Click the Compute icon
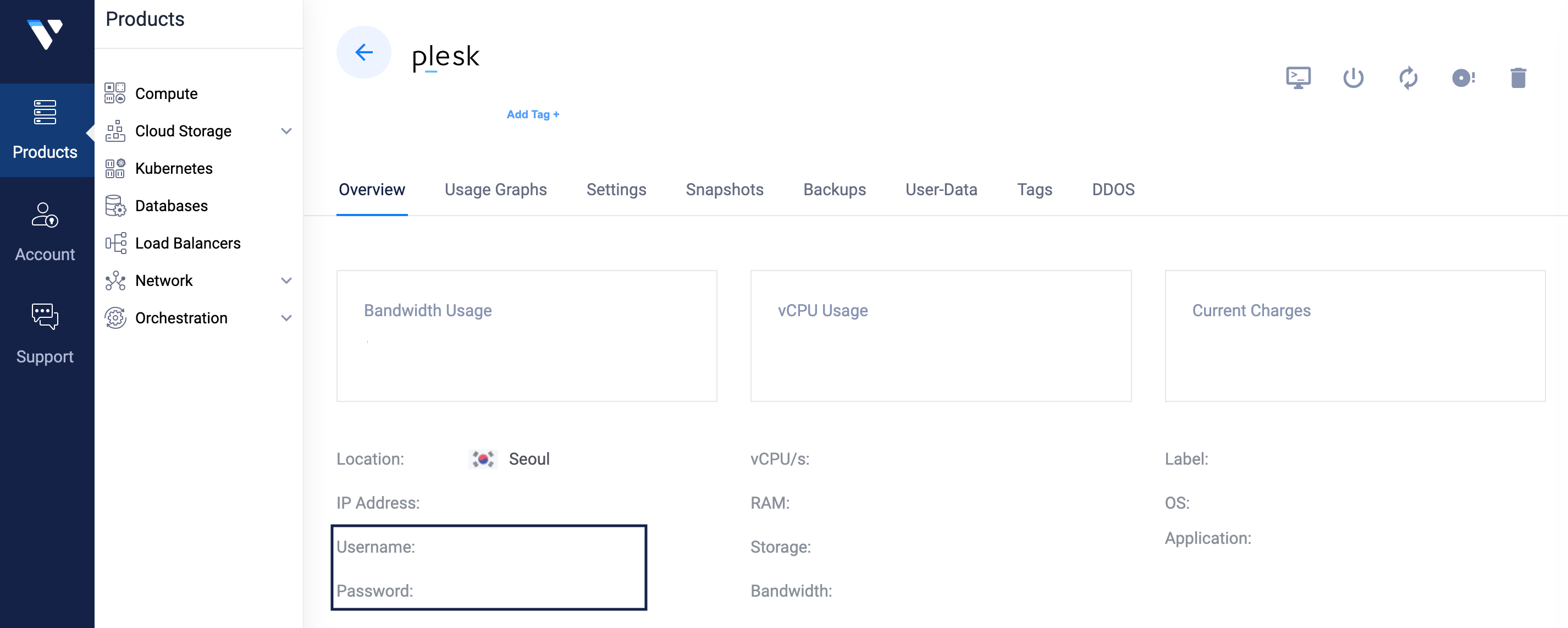The image size is (1568, 628). (115, 93)
